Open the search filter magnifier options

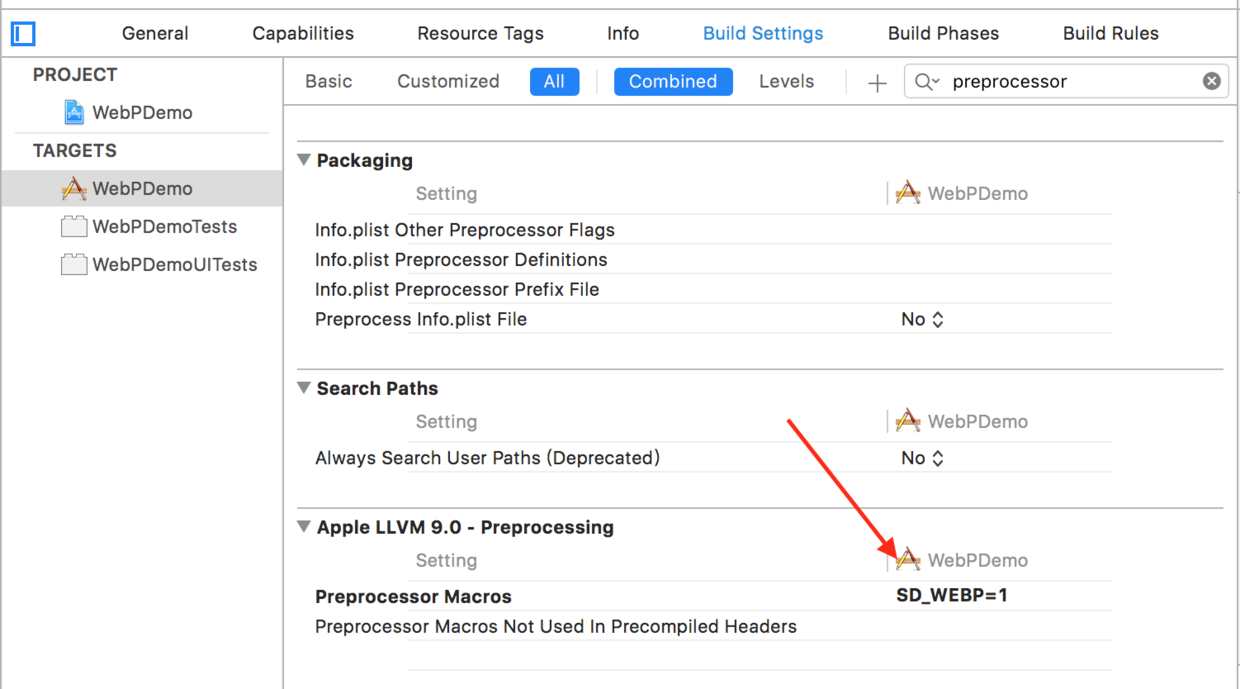[927, 82]
